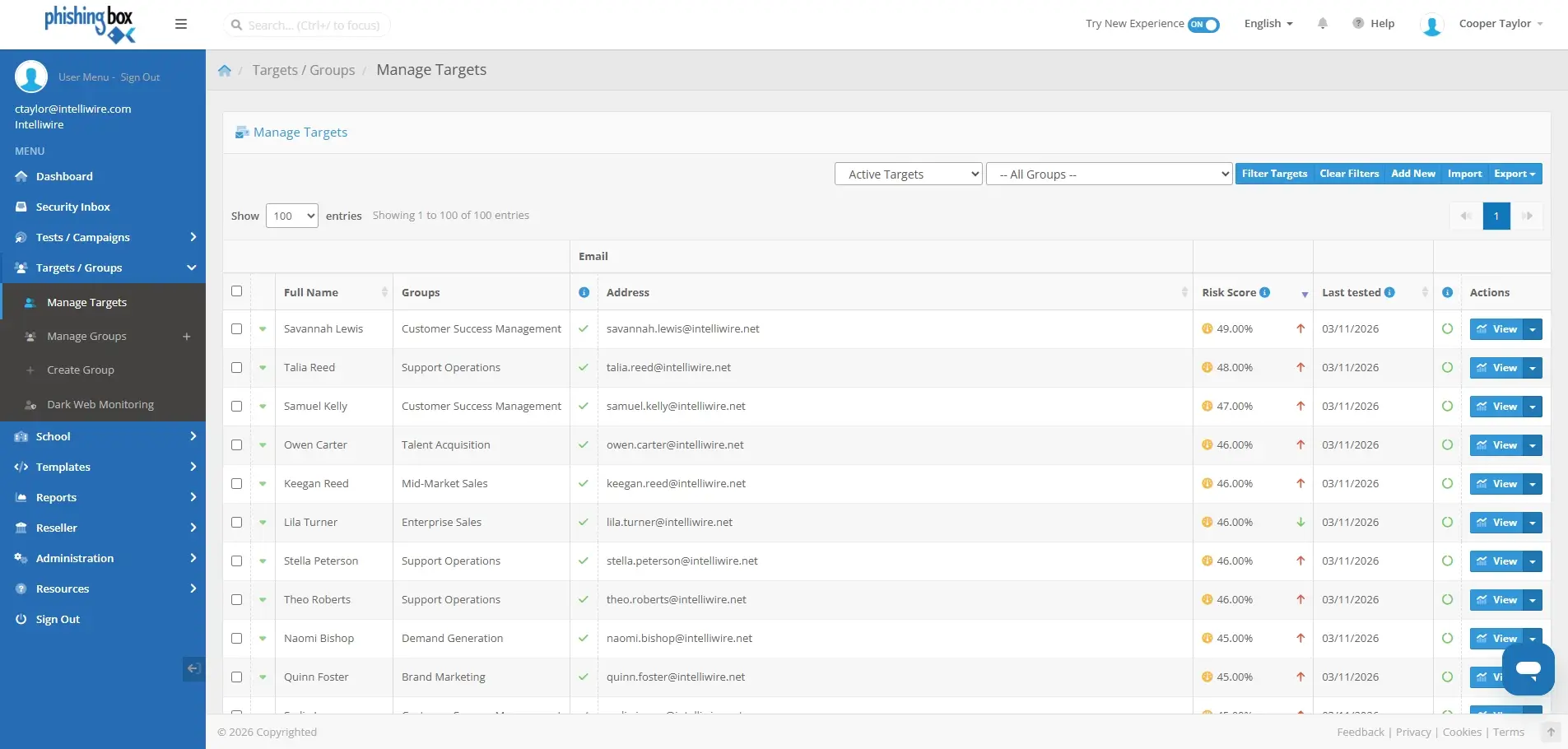
Task: Click the Risk Score info icon
Action: coord(1265,292)
